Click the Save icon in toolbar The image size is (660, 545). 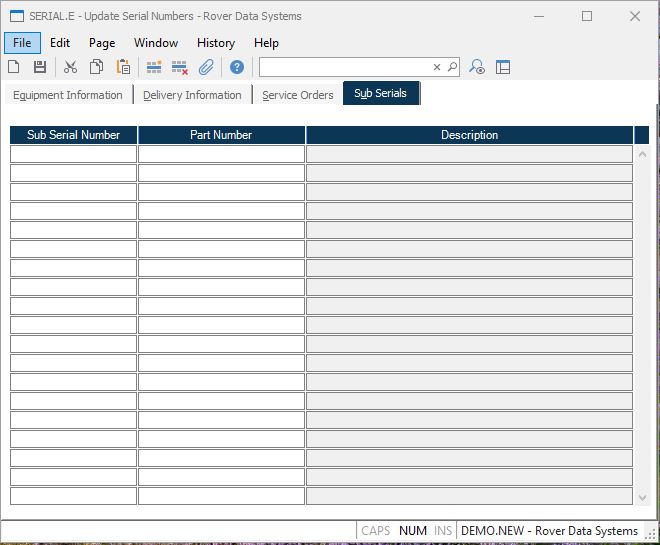point(40,67)
